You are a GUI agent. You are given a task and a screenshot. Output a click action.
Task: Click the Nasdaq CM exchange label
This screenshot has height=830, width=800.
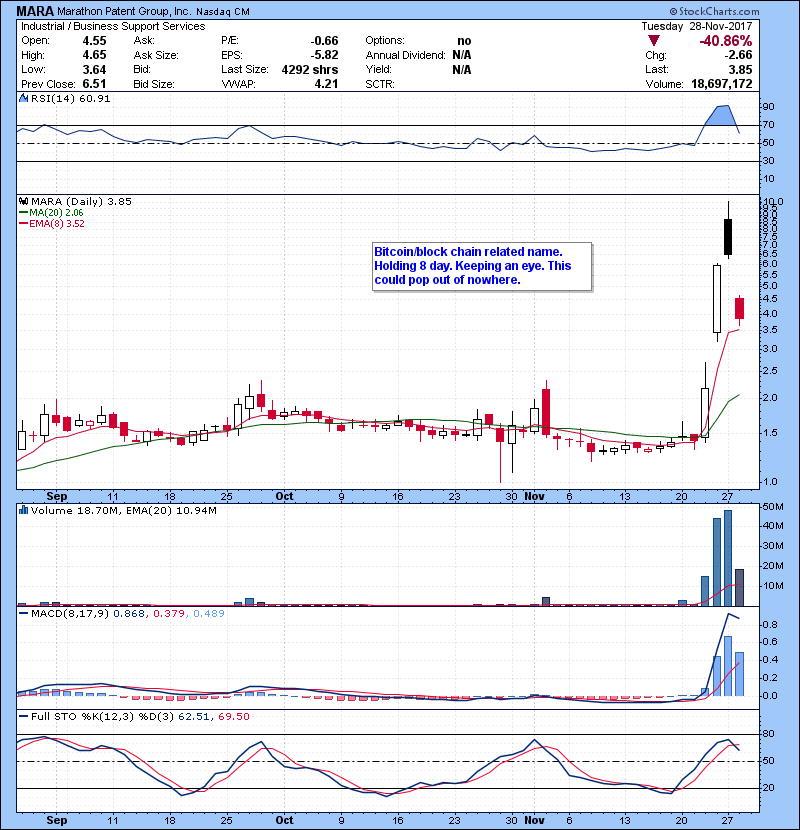click(x=223, y=12)
